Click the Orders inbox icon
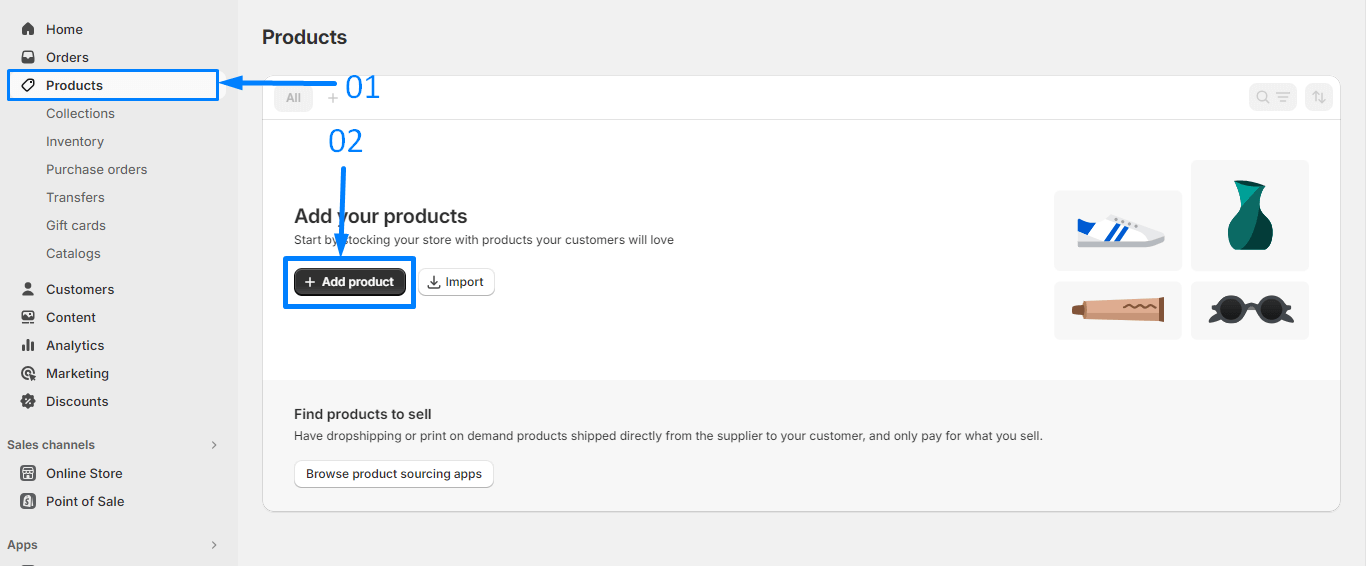 coord(28,57)
